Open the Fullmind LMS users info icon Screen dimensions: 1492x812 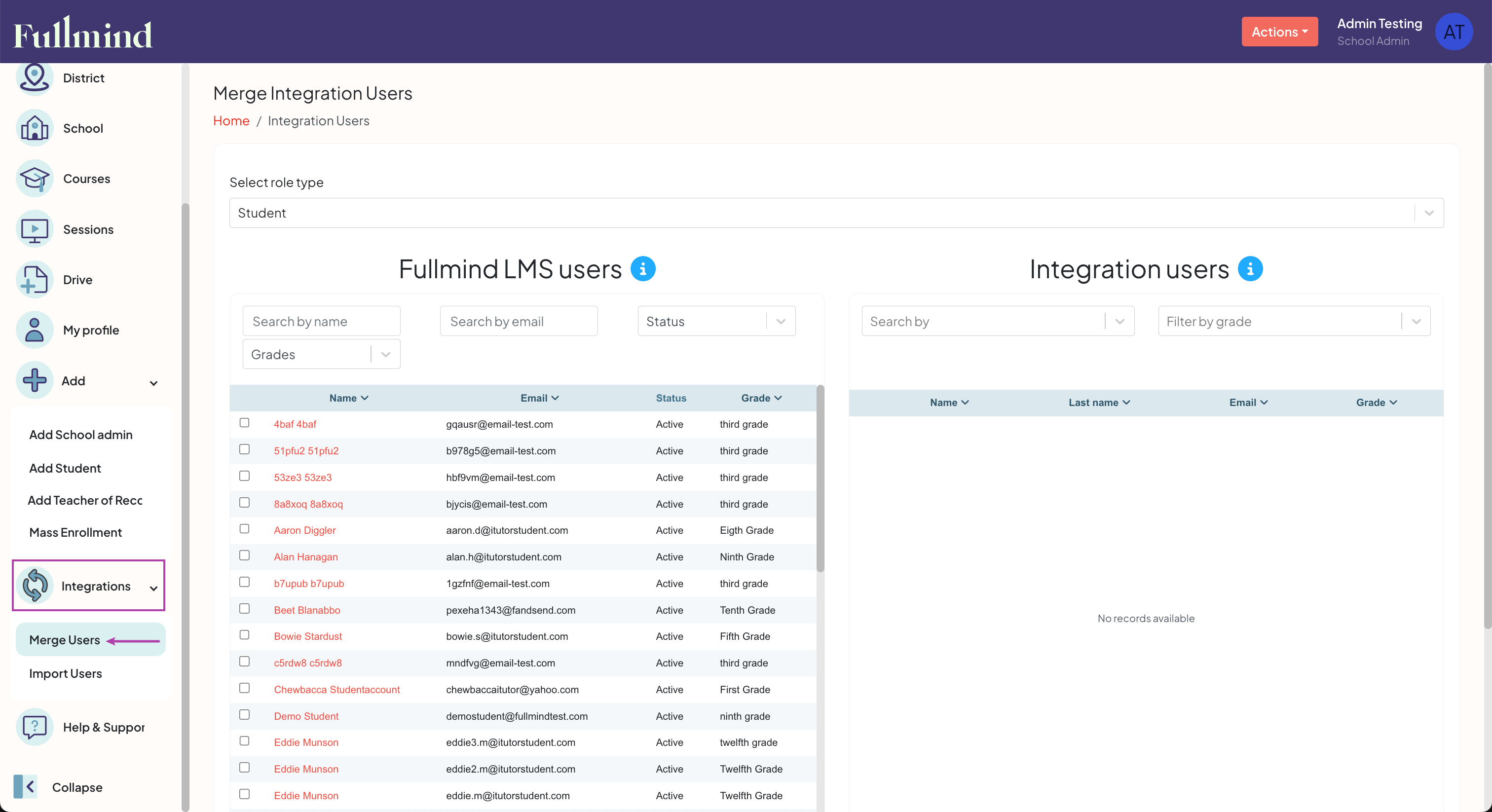643,268
